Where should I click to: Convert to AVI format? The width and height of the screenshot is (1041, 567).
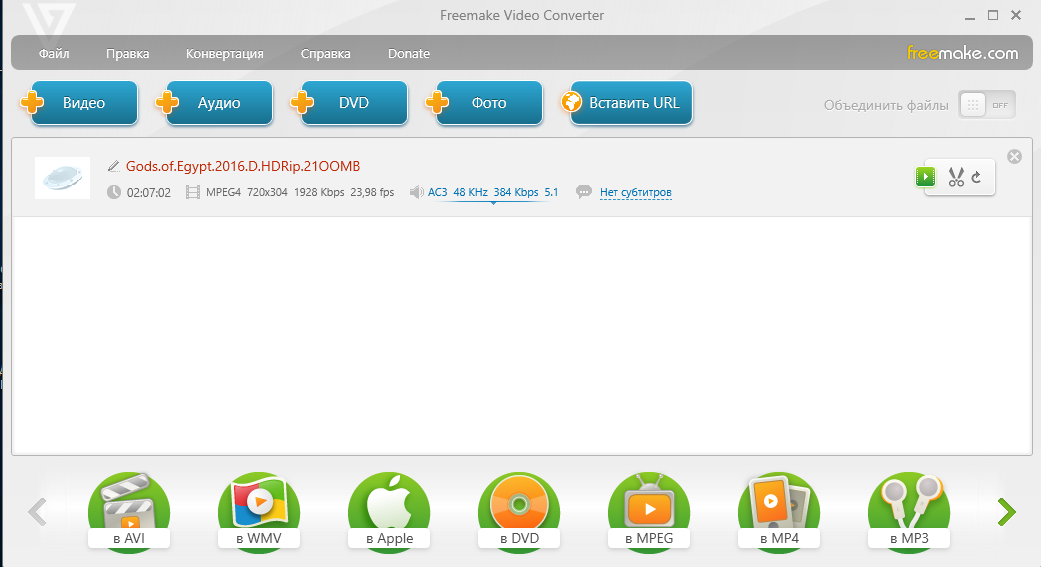tap(129, 512)
